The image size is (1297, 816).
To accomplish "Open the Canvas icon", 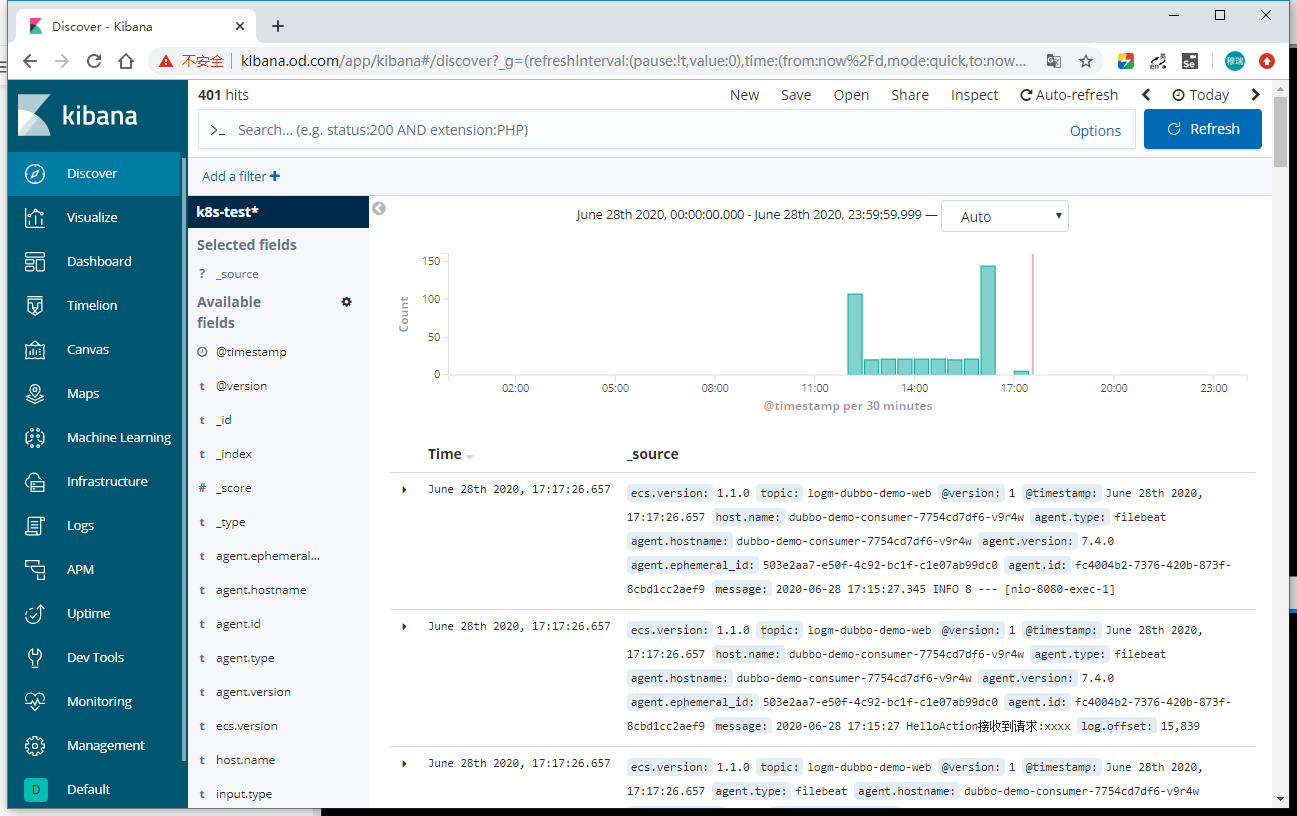I will click(35, 350).
